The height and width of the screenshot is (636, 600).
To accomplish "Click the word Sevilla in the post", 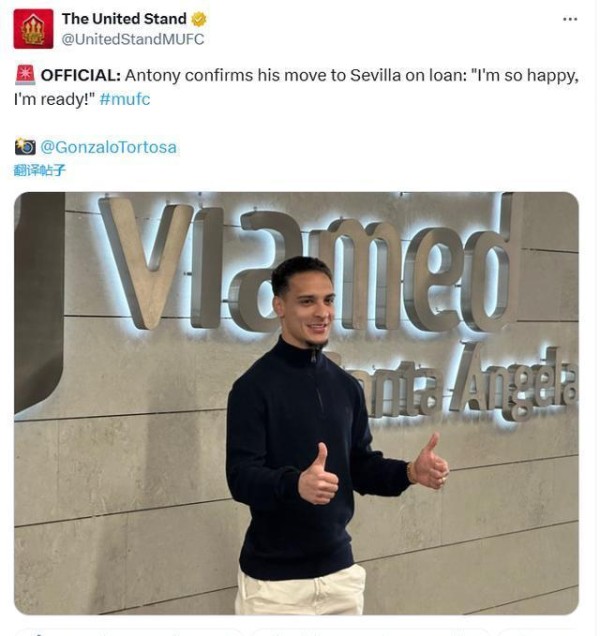I will tap(375, 75).
